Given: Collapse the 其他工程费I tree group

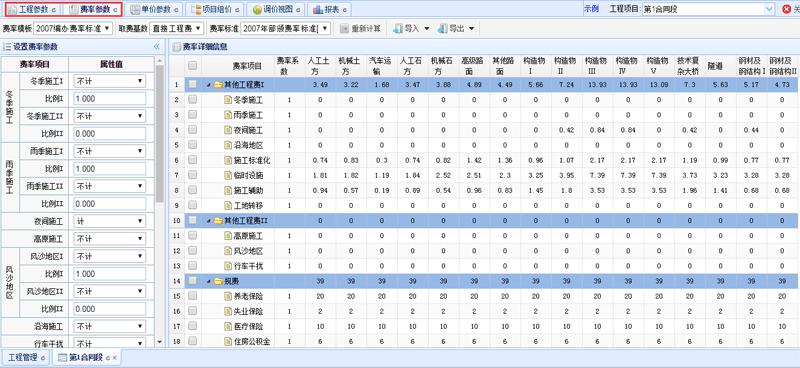Looking at the screenshot, I should tap(209, 85).
